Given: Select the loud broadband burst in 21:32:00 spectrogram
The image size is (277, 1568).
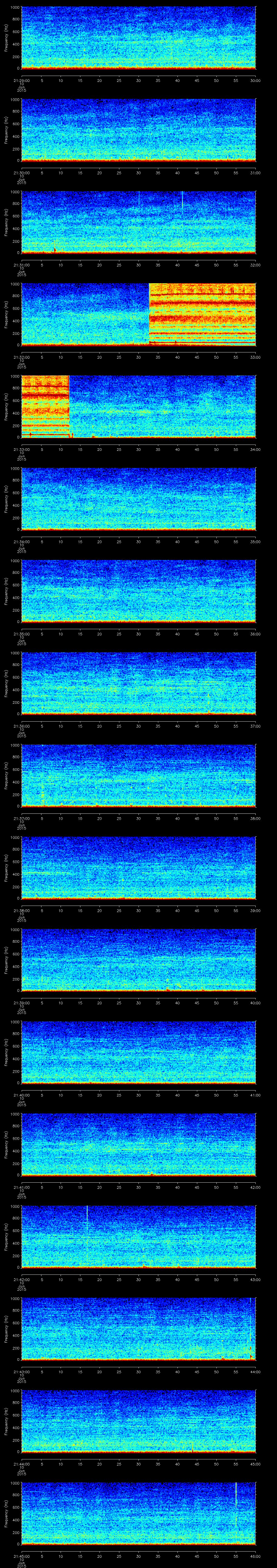Looking at the screenshot, I should tap(202, 314).
